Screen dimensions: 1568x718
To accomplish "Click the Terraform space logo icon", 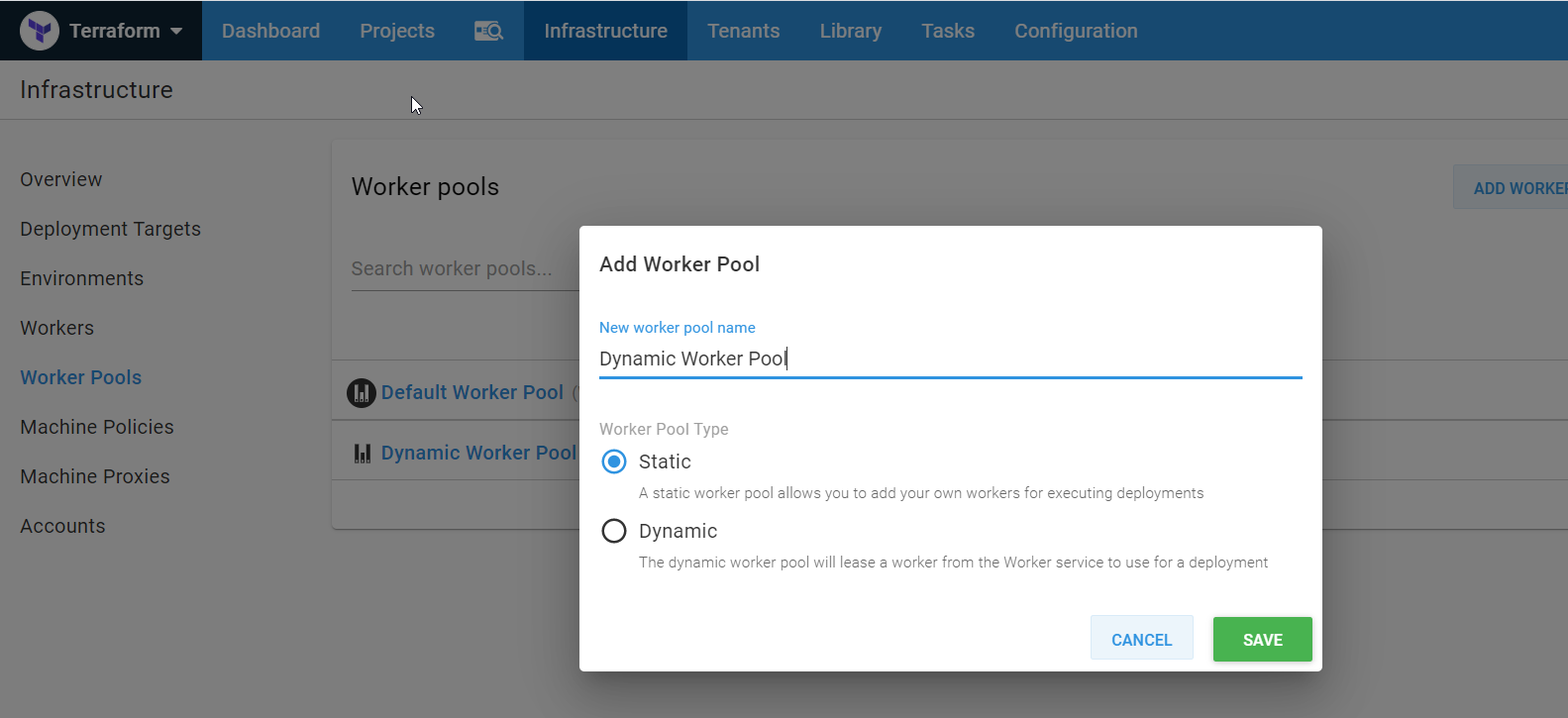I will click(x=40, y=31).
